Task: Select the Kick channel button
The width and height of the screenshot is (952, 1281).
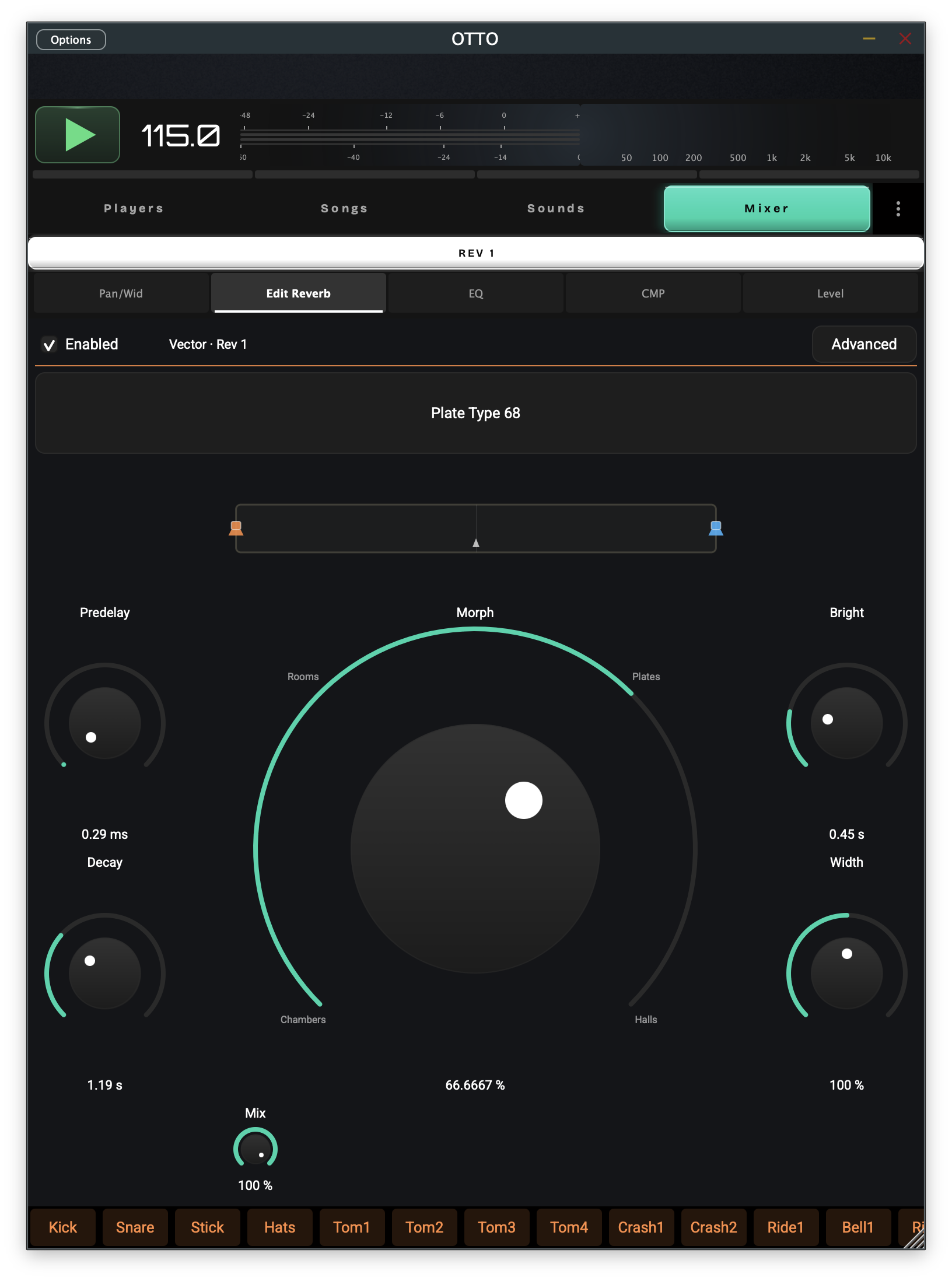Action: tap(63, 1227)
